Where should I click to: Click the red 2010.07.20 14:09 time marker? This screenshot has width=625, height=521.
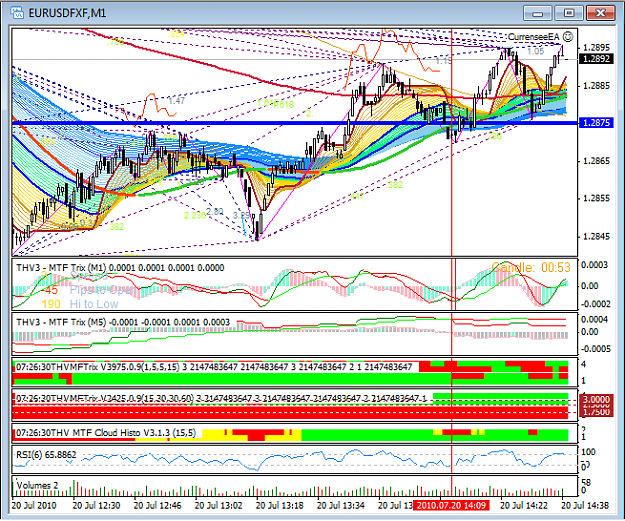pyautogui.click(x=451, y=505)
